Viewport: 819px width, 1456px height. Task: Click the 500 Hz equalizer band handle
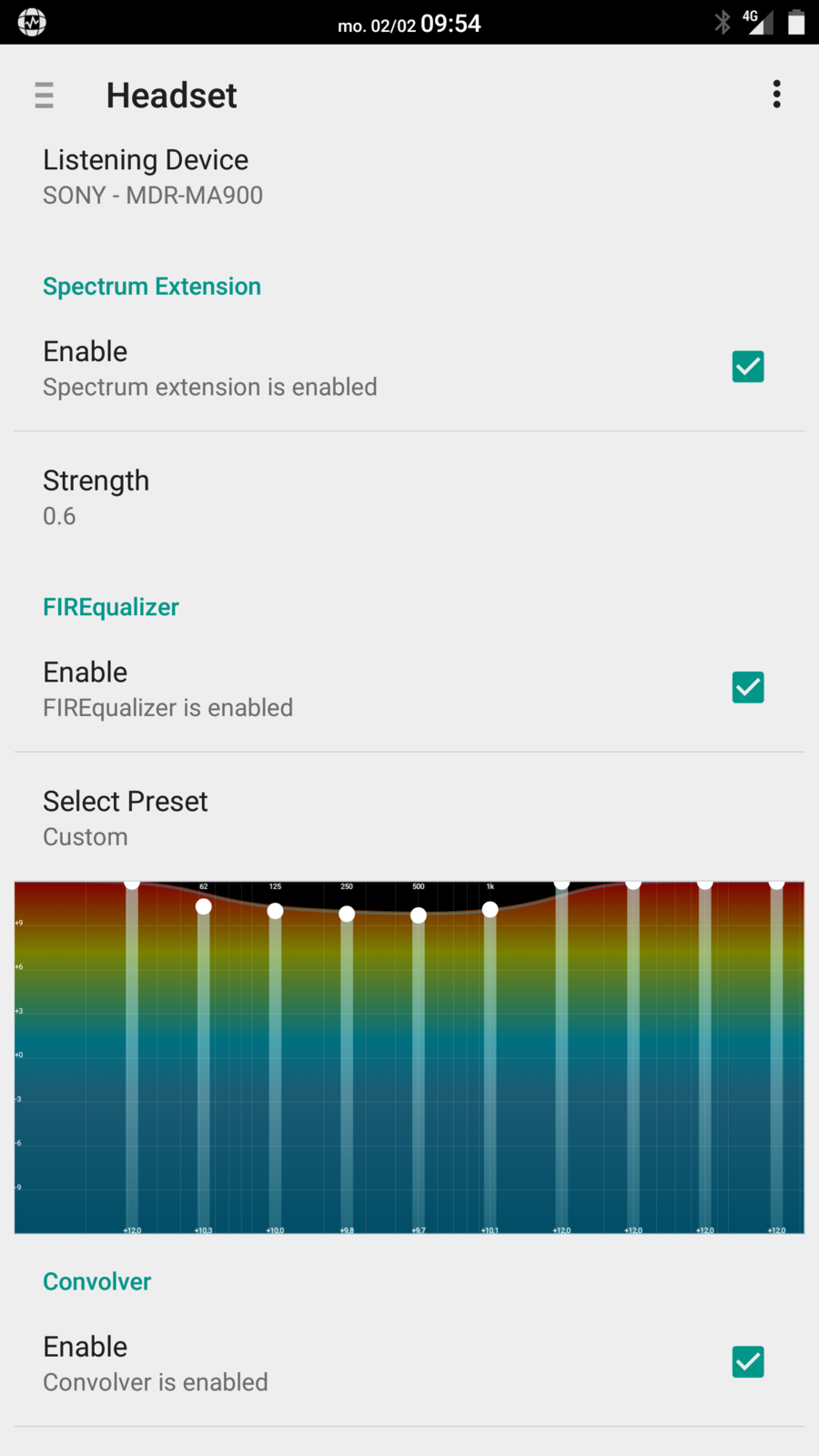point(419,915)
